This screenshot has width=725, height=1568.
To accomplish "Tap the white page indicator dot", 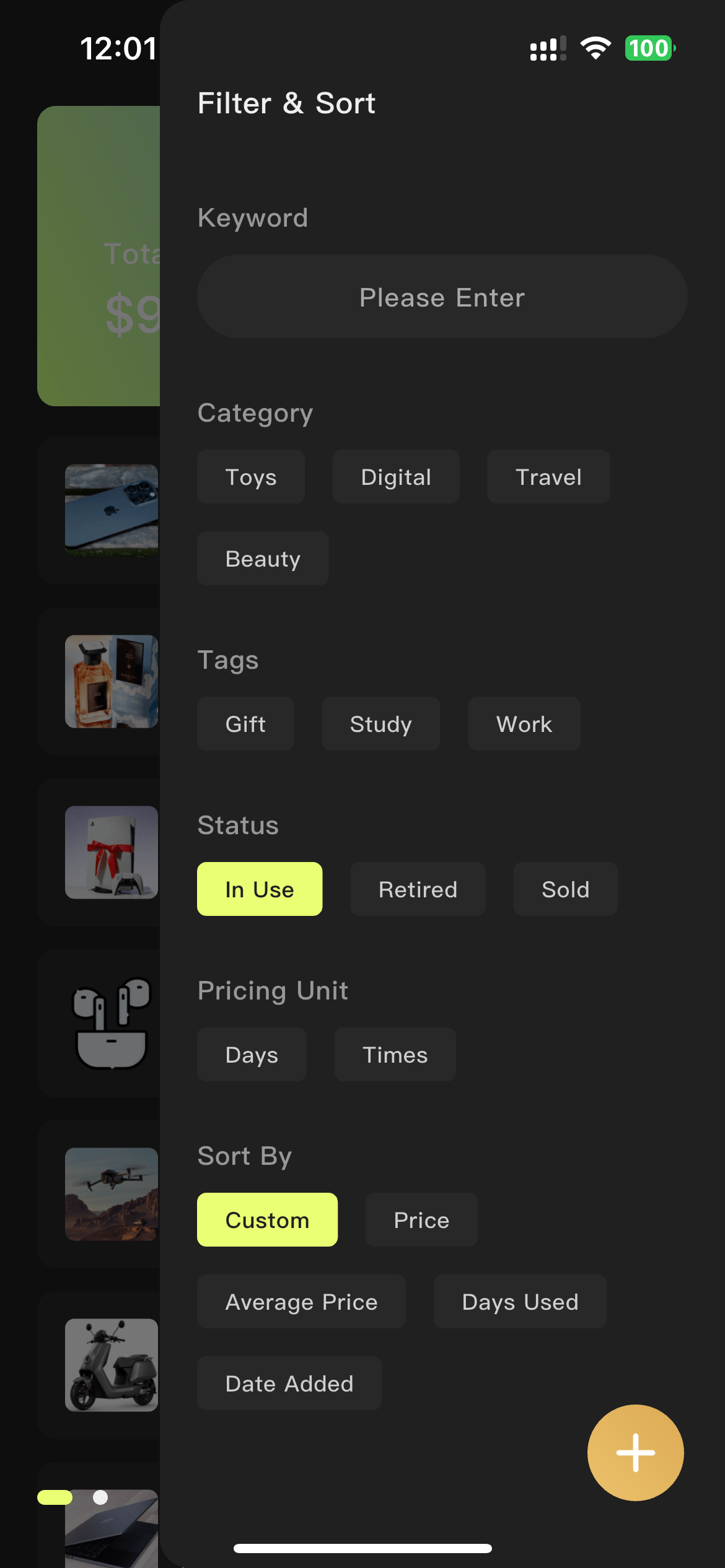I will (100, 1497).
